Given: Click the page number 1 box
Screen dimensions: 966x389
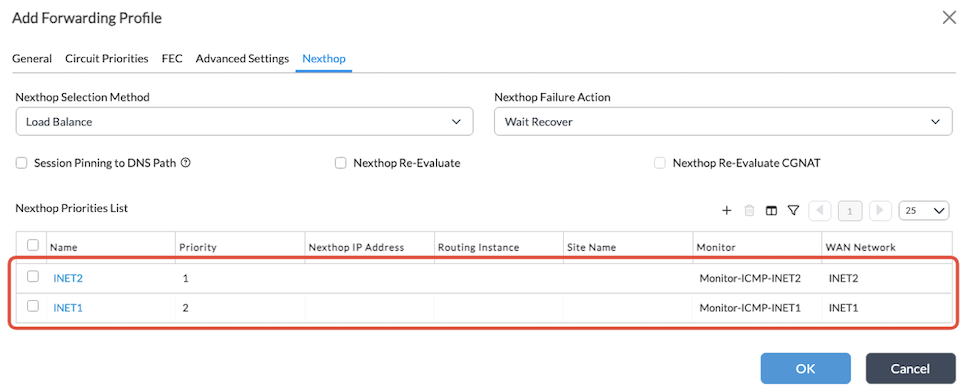Looking at the screenshot, I should tap(850, 210).
